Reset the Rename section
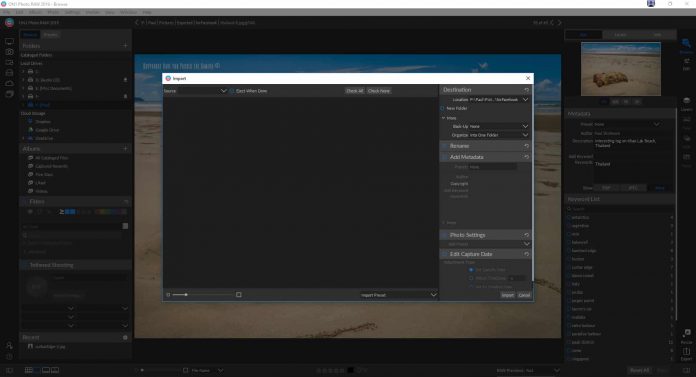The height and width of the screenshot is (377, 696). [526, 146]
